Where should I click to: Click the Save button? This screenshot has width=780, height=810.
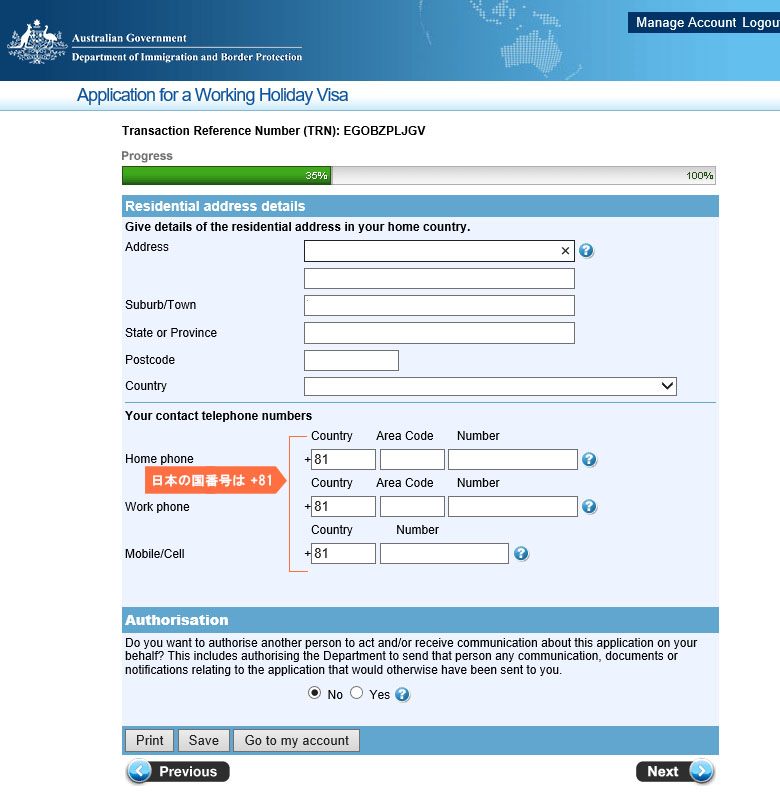204,740
